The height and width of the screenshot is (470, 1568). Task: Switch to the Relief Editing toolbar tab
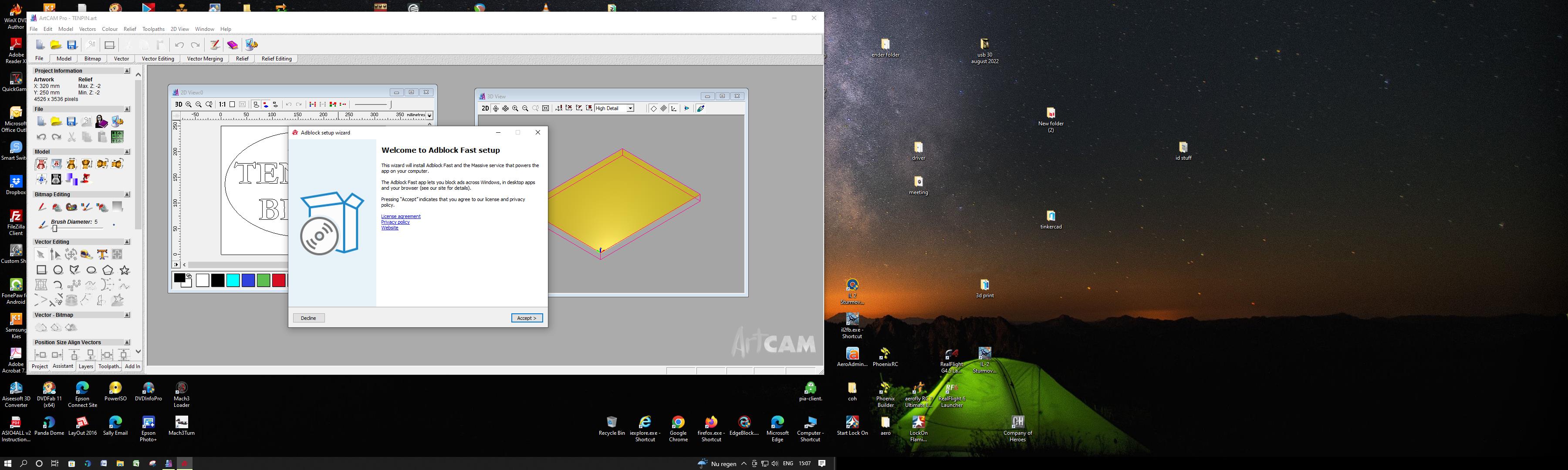276,59
